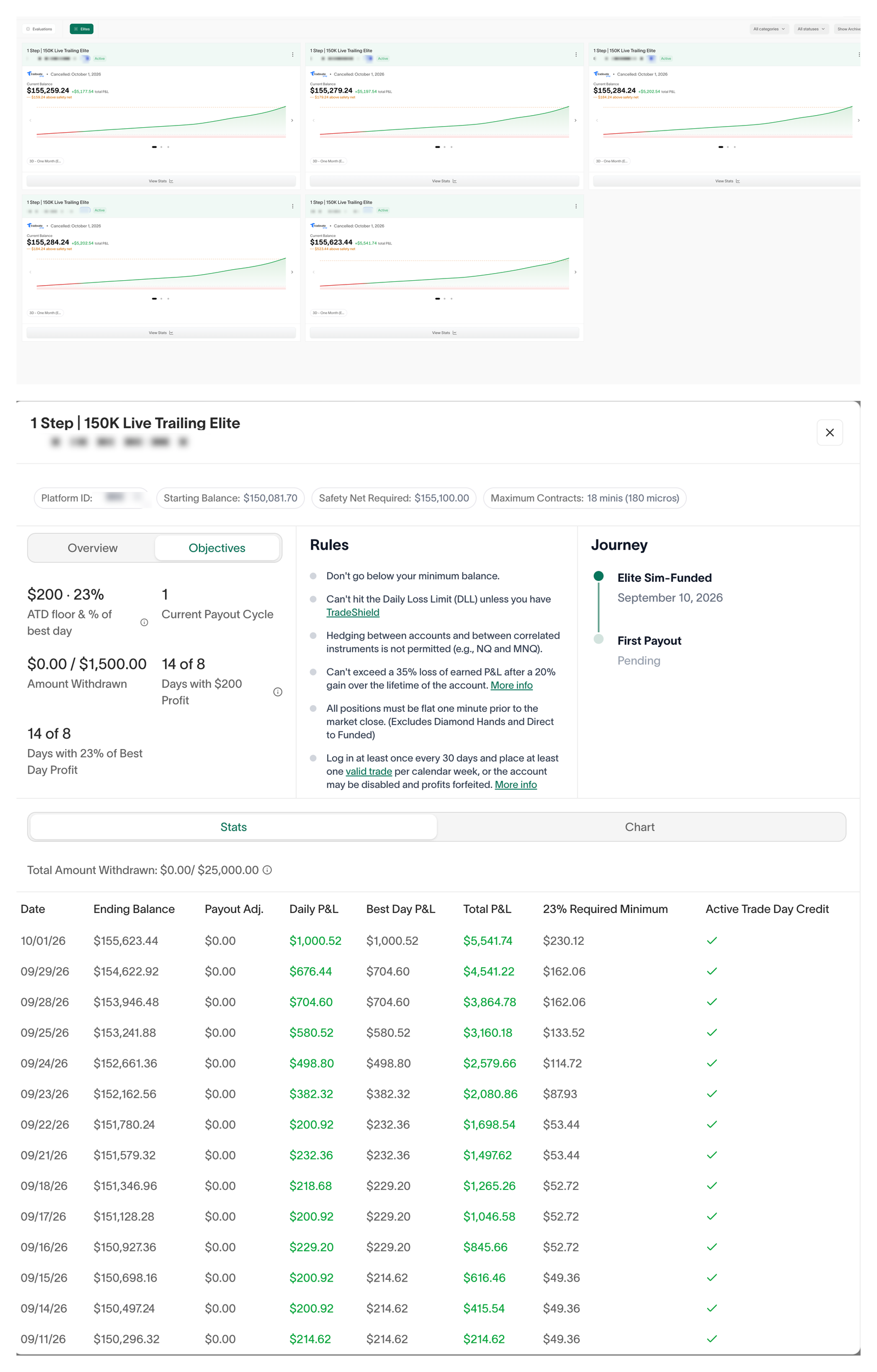Click the info icon beside ATD floor label
This screenshot has width=877, height=1372.
[x=144, y=622]
